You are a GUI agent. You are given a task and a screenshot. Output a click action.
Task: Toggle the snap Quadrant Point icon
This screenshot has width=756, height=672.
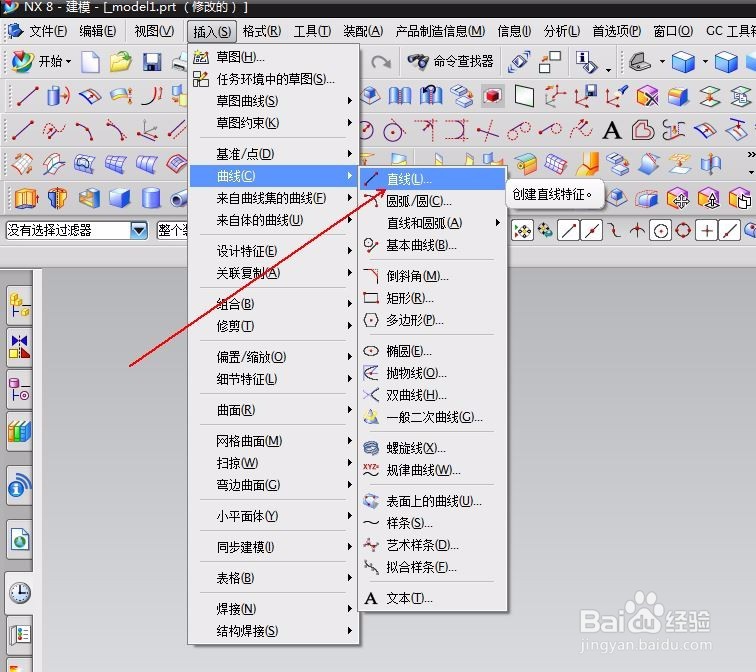pos(683,231)
